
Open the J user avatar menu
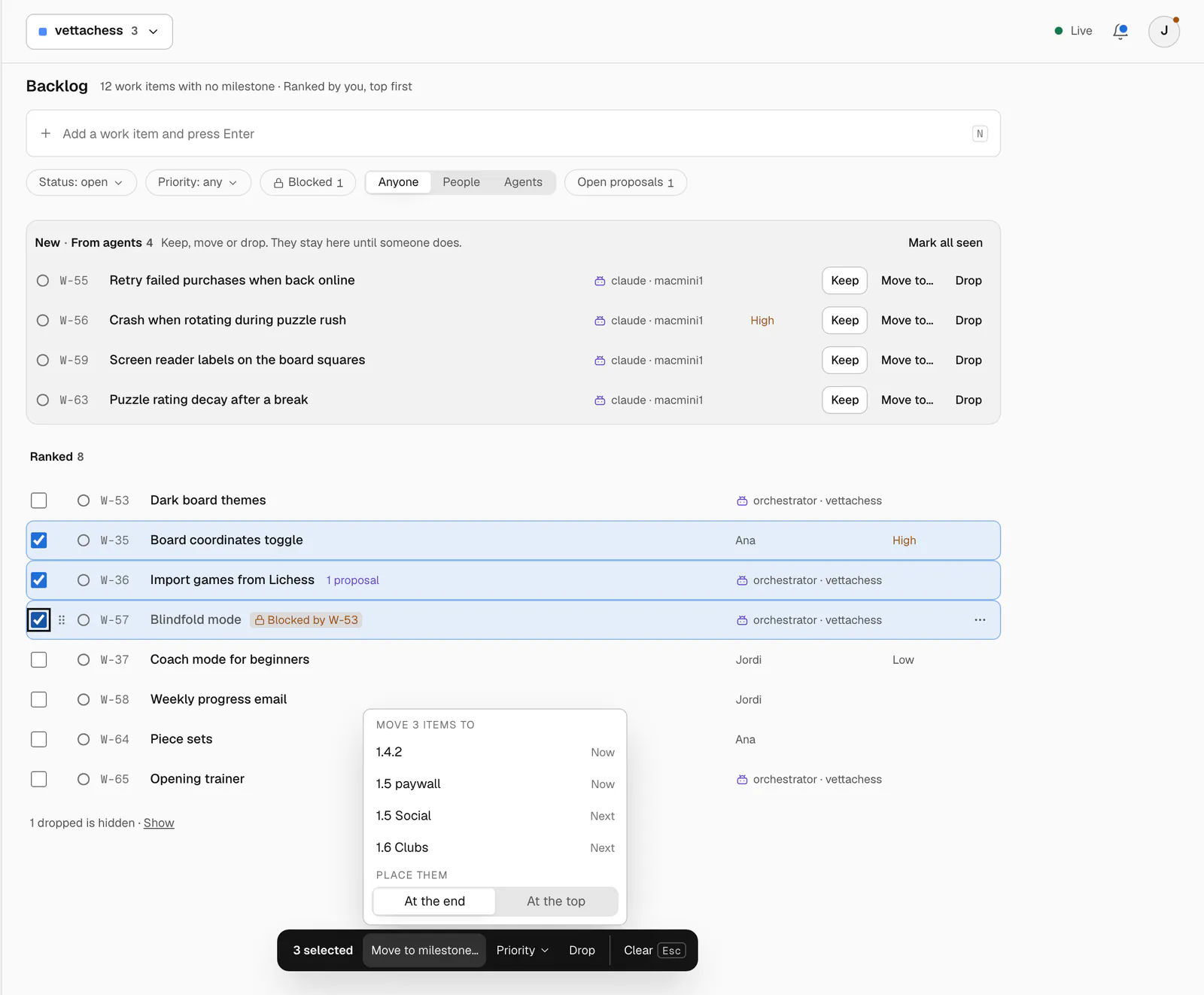pyautogui.click(x=1163, y=31)
